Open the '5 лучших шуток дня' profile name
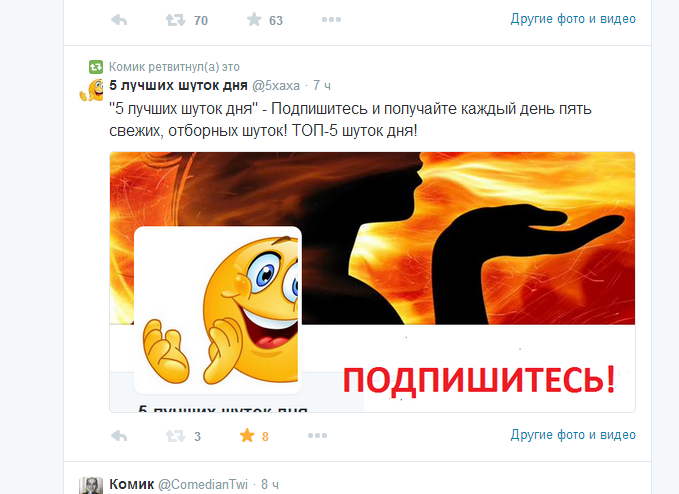 pyautogui.click(x=178, y=85)
